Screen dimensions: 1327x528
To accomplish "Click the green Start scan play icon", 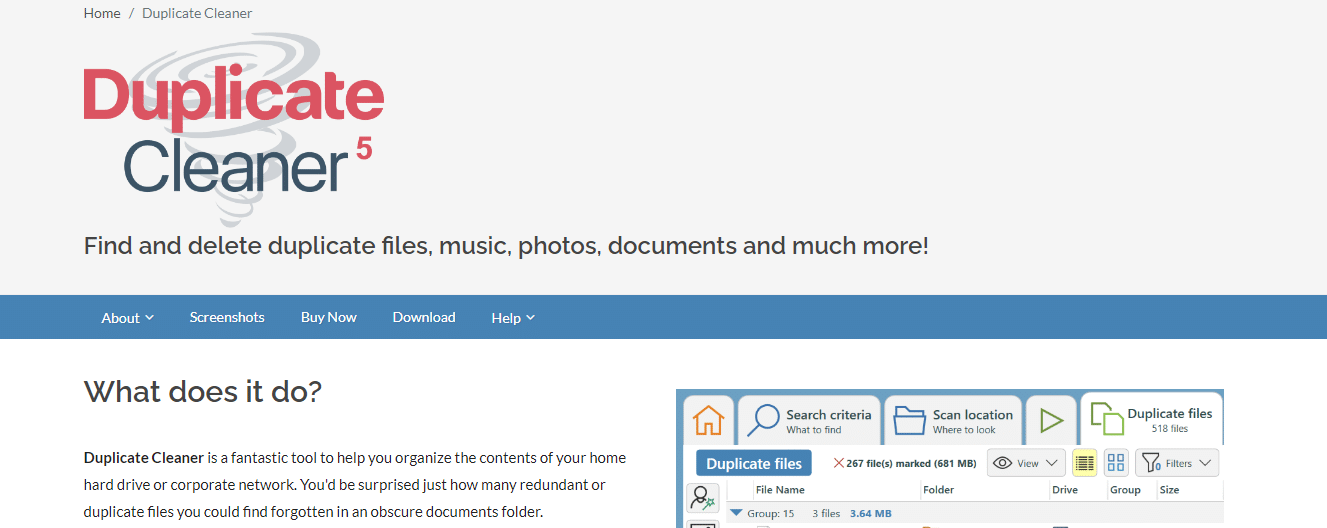I will point(1051,420).
